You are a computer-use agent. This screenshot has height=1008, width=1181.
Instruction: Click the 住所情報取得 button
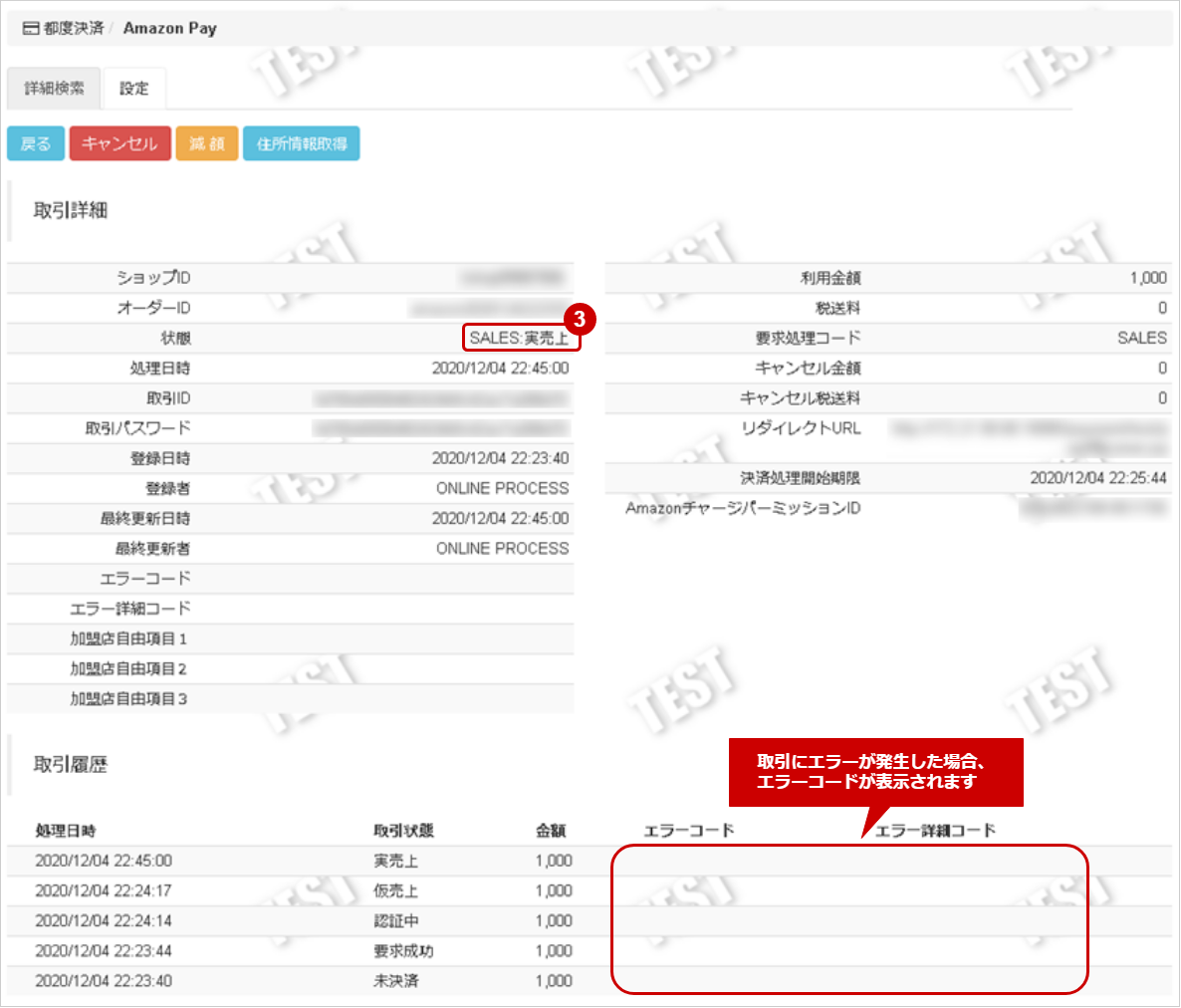[x=301, y=143]
